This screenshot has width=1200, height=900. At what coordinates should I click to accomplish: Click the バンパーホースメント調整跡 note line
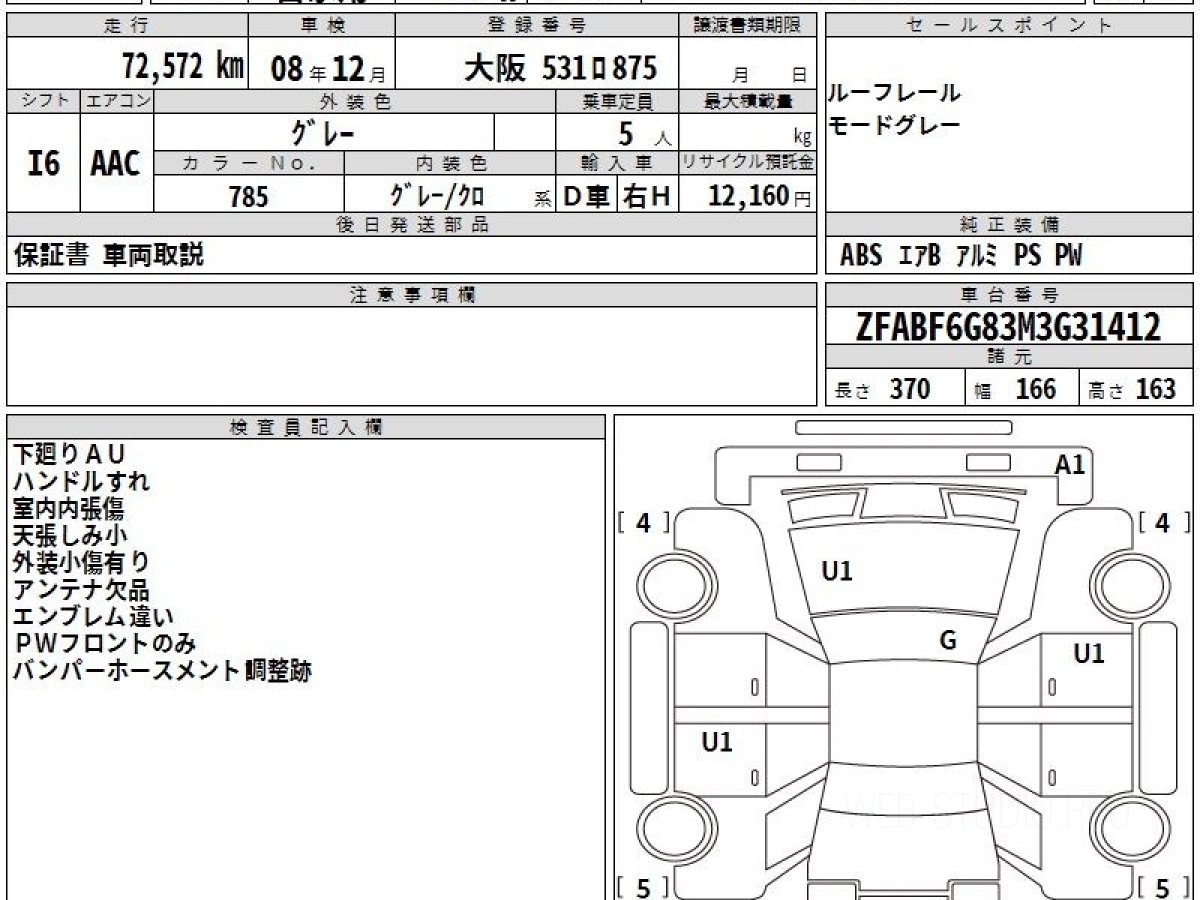[162, 671]
